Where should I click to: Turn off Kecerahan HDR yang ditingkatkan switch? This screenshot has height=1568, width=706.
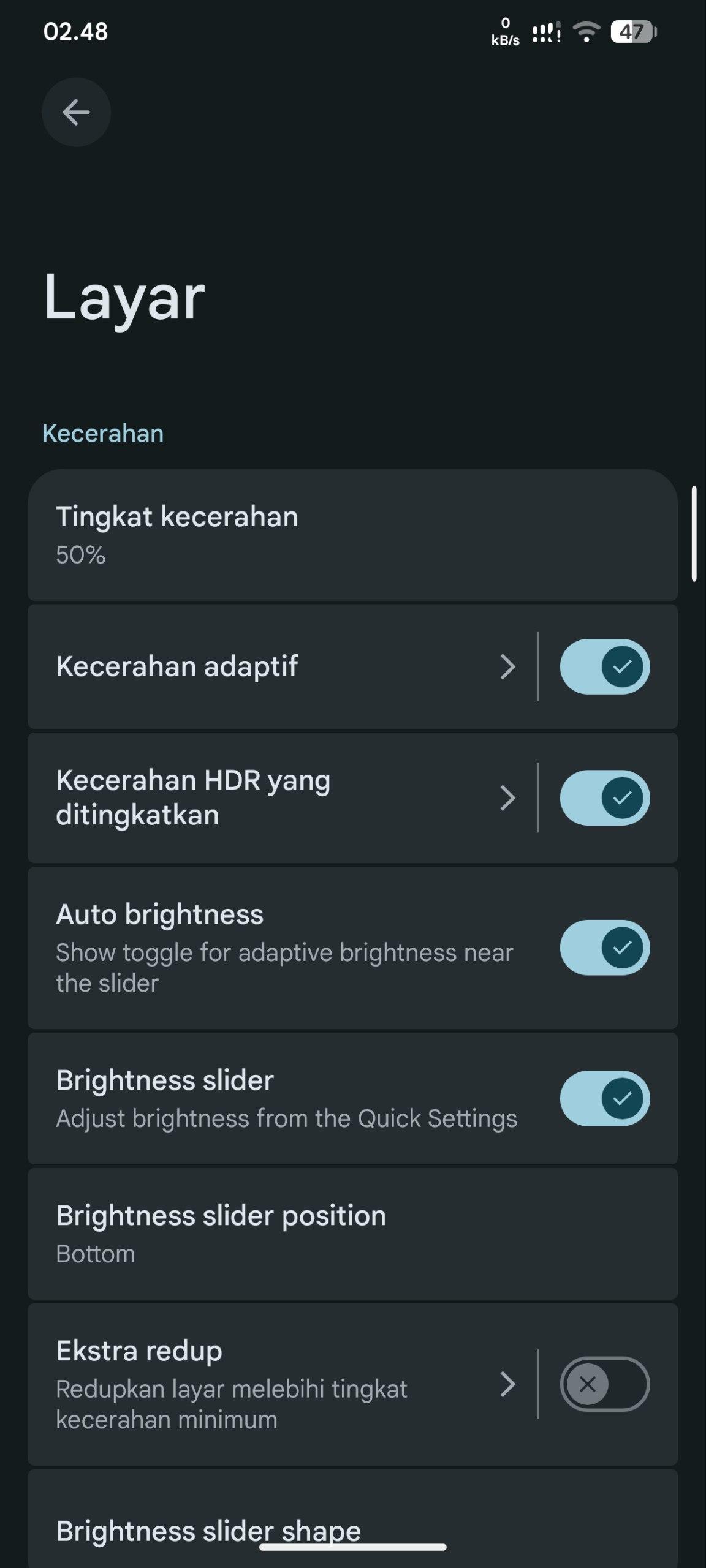[604, 797]
